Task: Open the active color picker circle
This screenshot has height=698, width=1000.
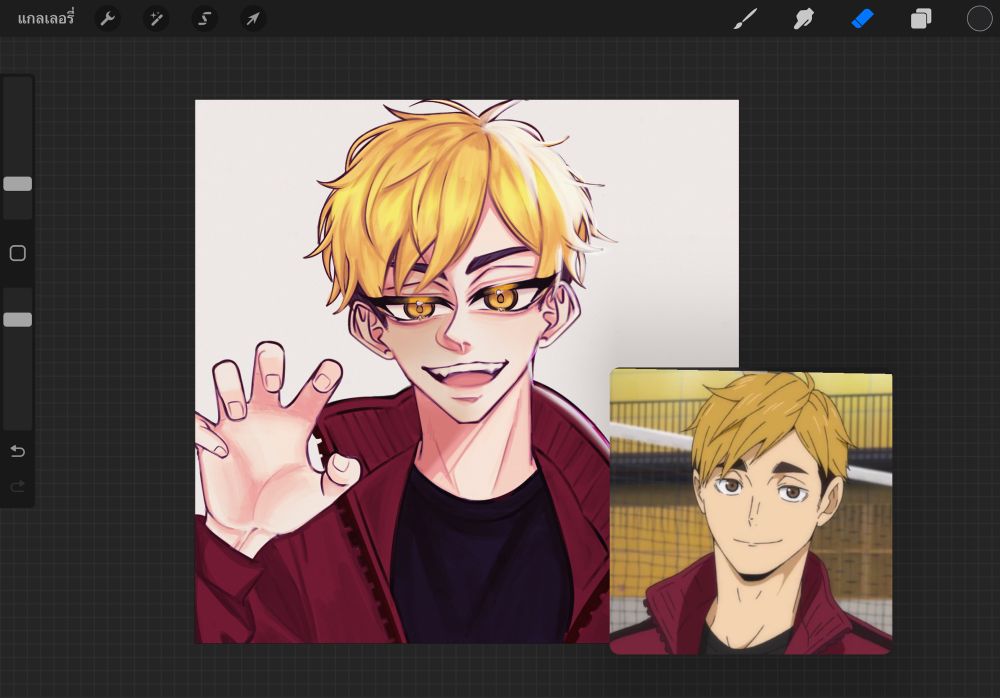Action: [980, 19]
